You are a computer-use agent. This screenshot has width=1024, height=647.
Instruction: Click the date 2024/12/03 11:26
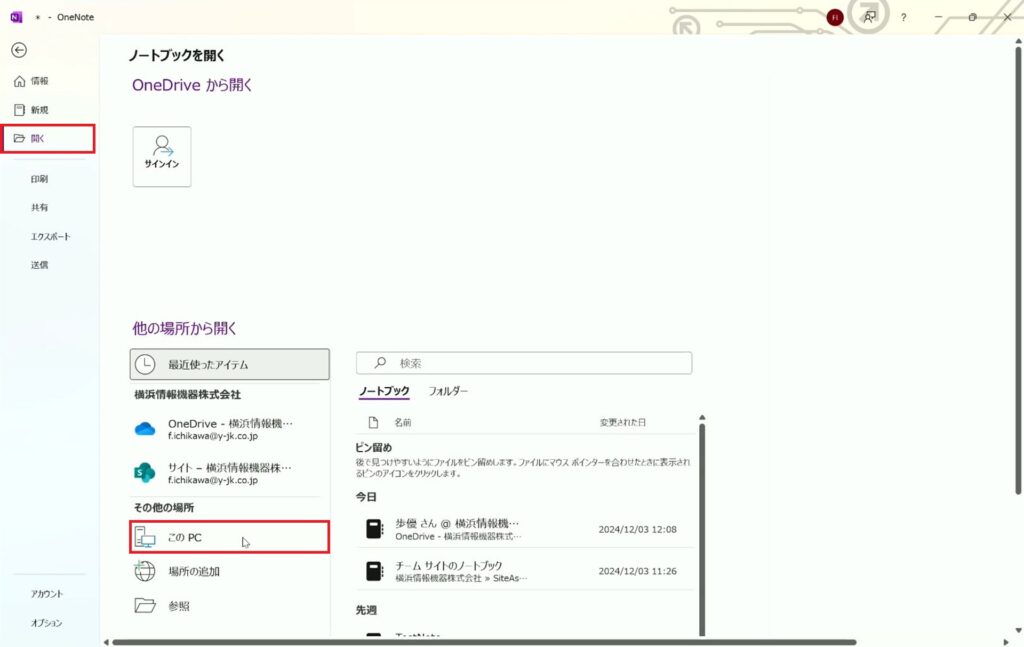(x=637, y=571)
